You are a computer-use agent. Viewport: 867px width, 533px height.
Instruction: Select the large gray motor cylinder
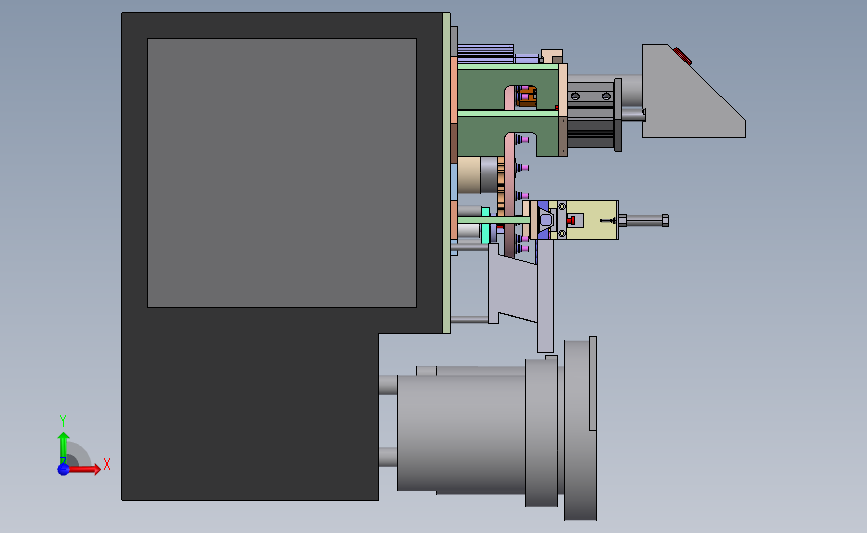tap(461, 433)
